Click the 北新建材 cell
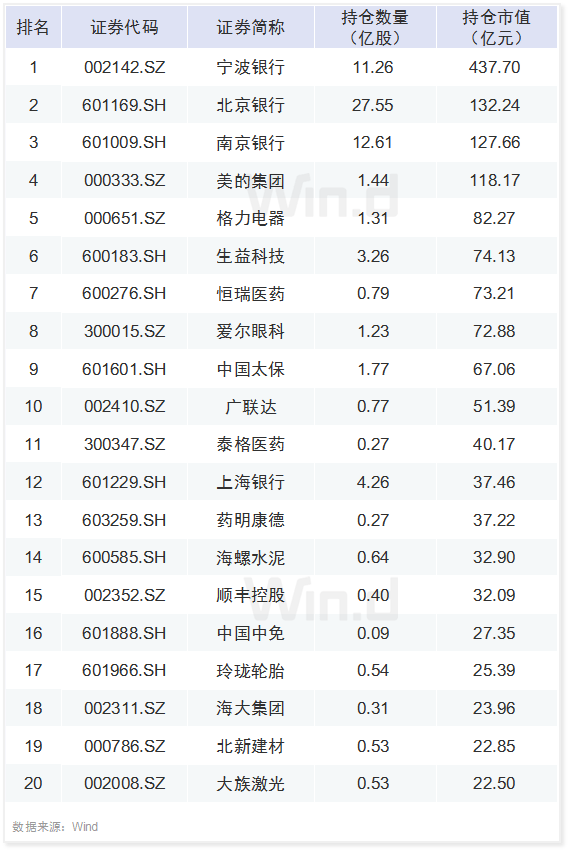Viewport: 570px width, 852px height. point(250,747)
